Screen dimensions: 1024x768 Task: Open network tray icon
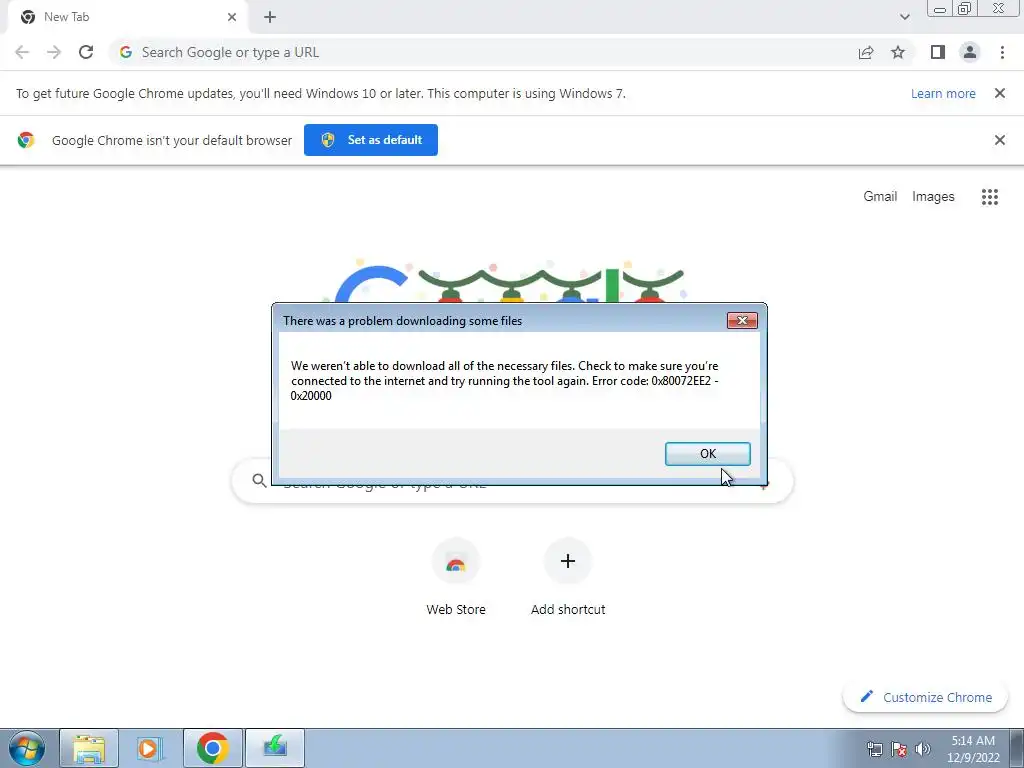(874, 749)
